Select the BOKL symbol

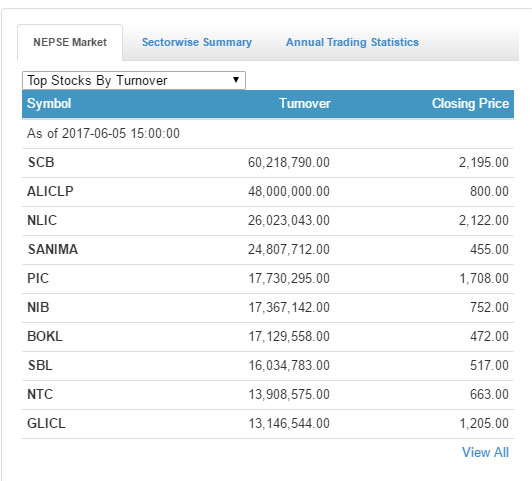tap(45, 336)
